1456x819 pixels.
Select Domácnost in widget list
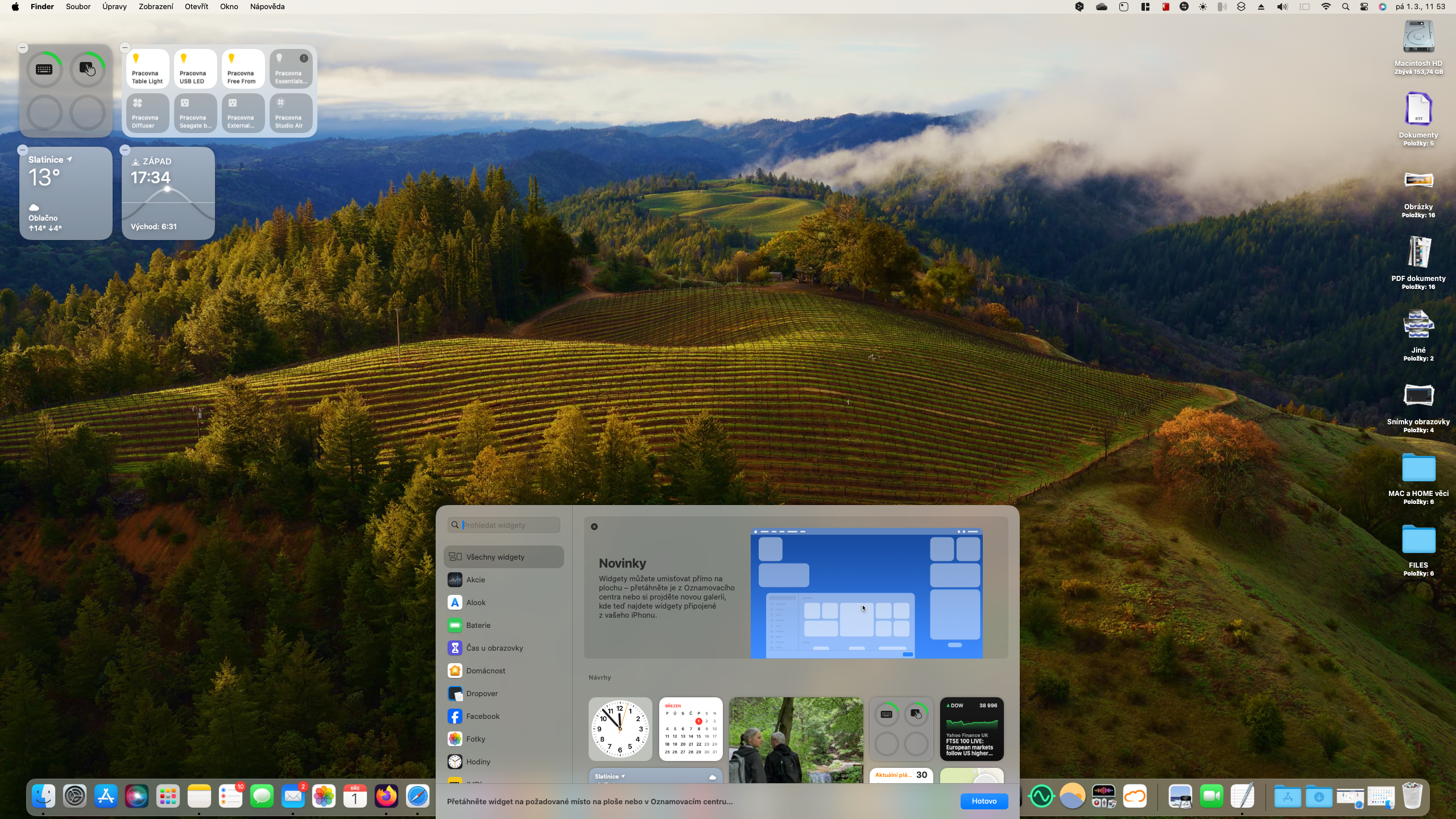(x=485, y=671)
